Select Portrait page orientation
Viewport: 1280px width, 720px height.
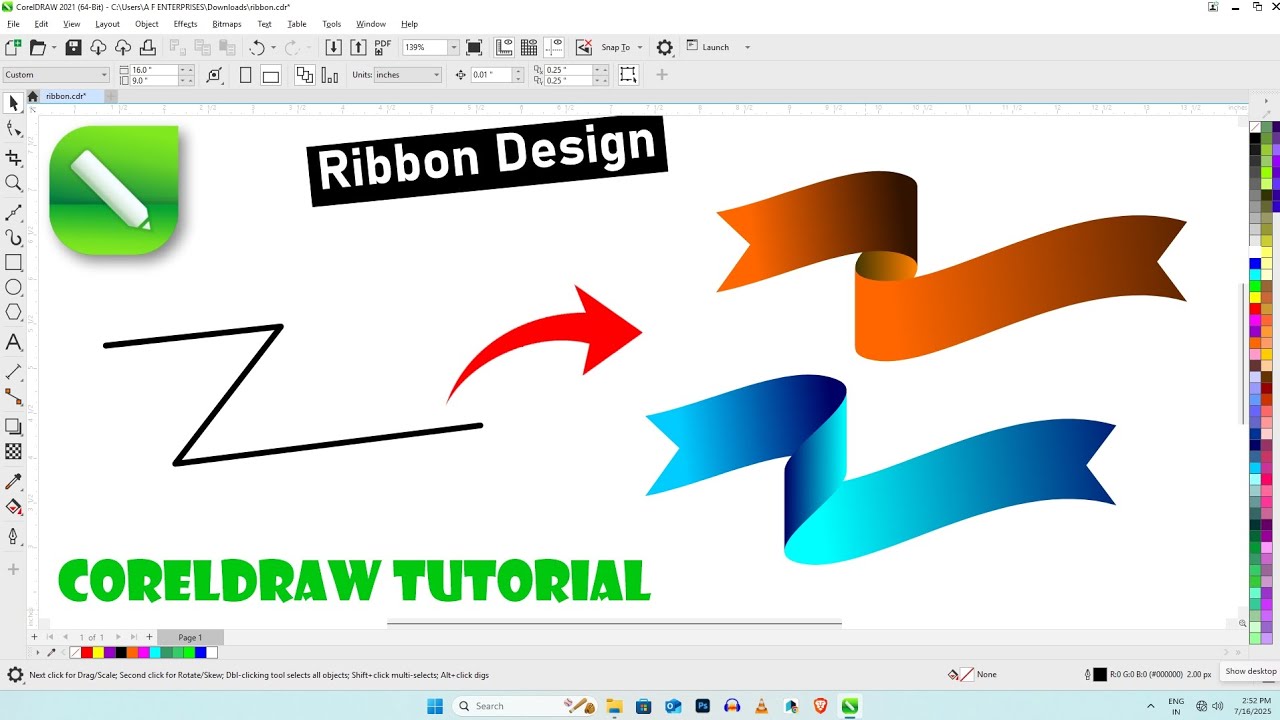coord(245,75)
